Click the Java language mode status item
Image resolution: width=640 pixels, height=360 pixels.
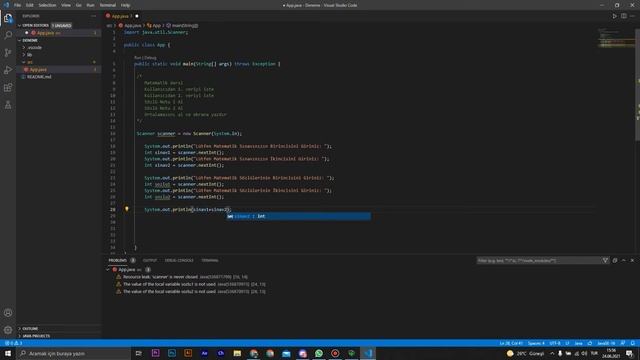point(578,343)
